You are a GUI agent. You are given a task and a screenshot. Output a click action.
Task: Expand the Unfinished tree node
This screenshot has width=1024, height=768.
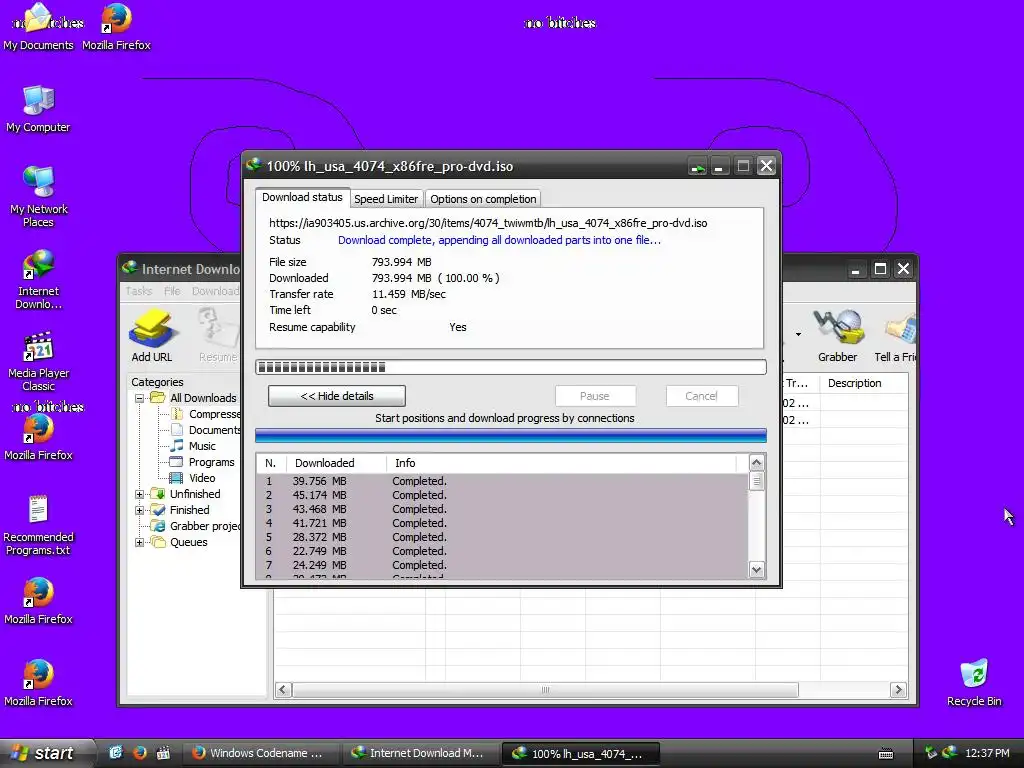click(139, 494)
